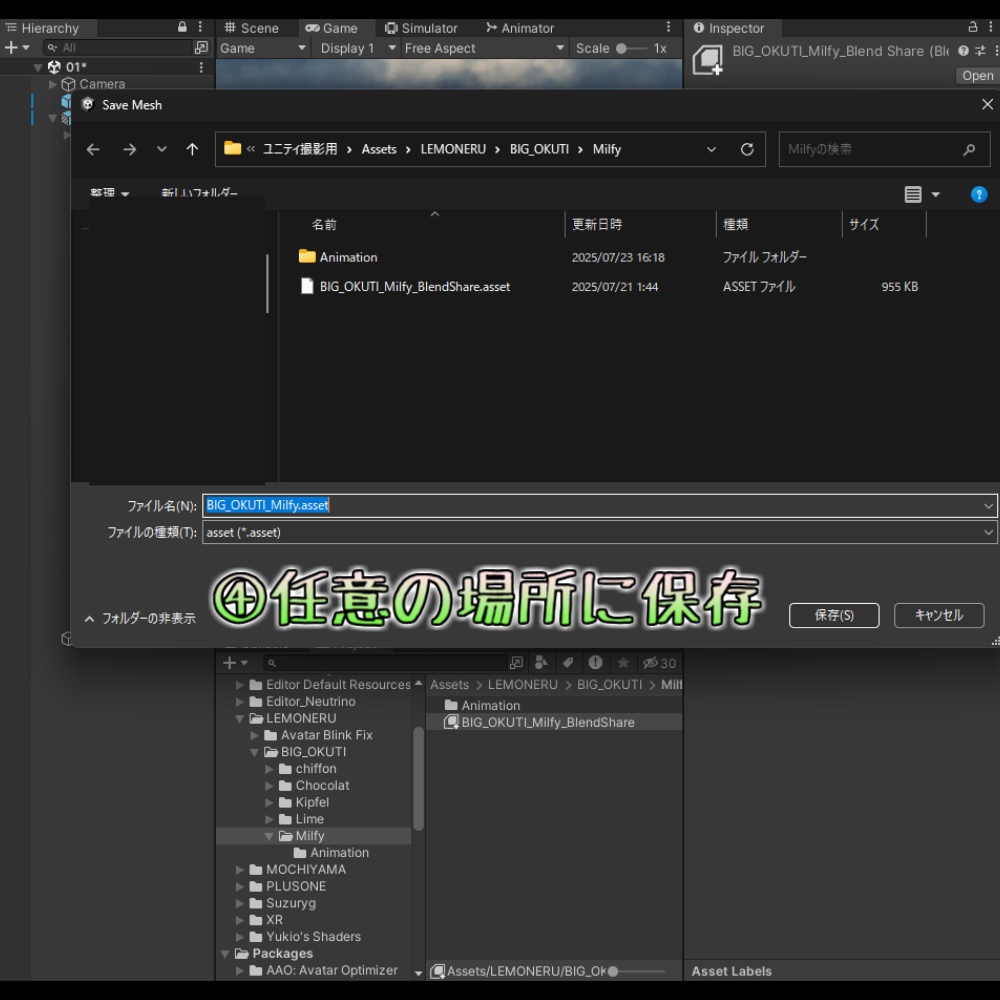Collapse folders with フォルダーの非表示
This screenshot has width=1000, height=1000.
(140, 618)
